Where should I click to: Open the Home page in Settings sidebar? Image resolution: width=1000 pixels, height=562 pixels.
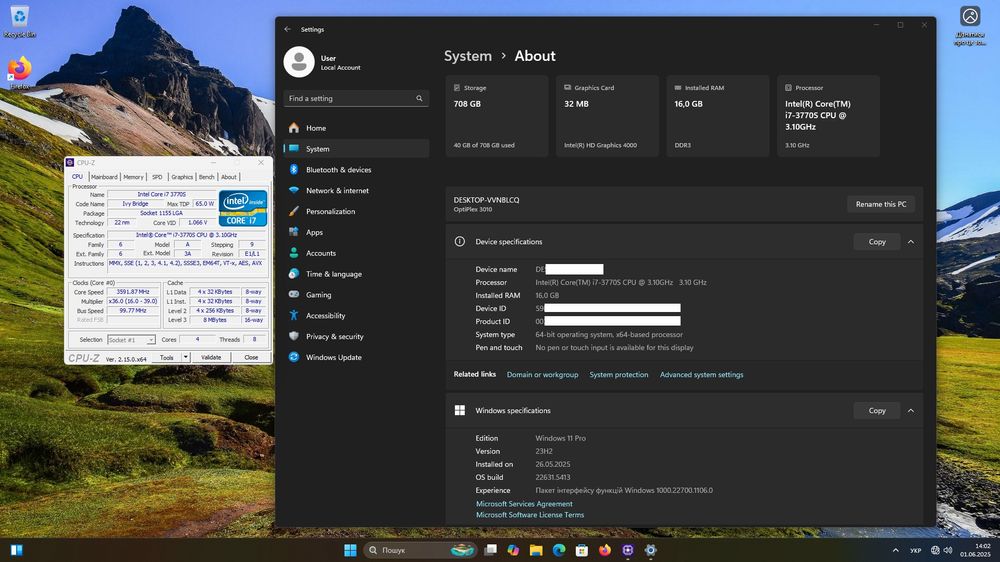pos(356,128)
